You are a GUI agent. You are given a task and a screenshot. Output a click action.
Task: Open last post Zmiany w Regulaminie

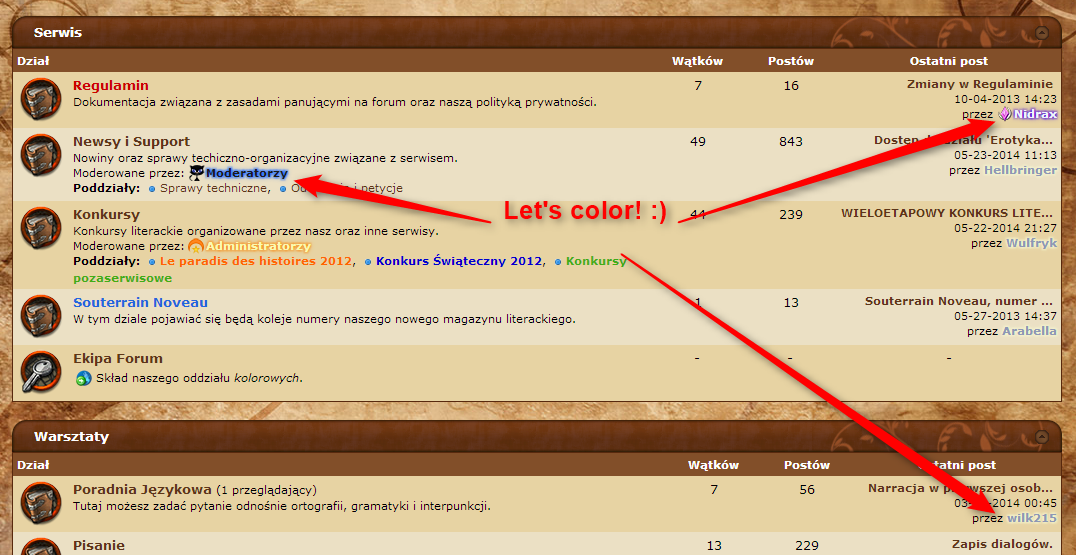point(979,84)
